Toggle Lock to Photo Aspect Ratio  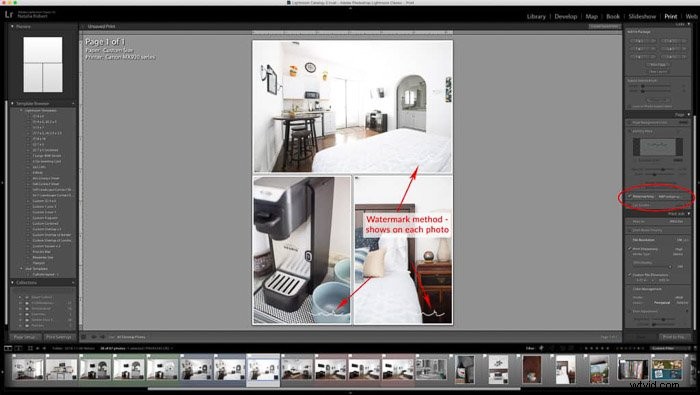click(x=630, y=107)
